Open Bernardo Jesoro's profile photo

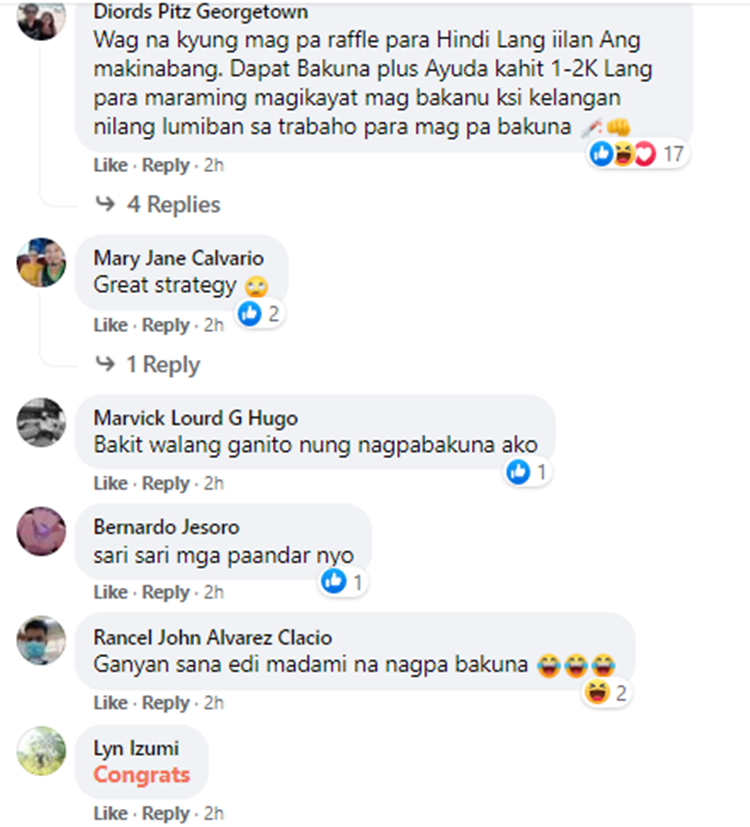pos(41,531)
